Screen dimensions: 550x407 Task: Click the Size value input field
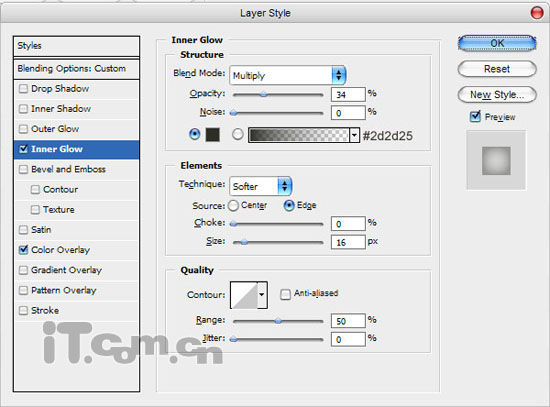pyautogui.click(x=348, y=242)
